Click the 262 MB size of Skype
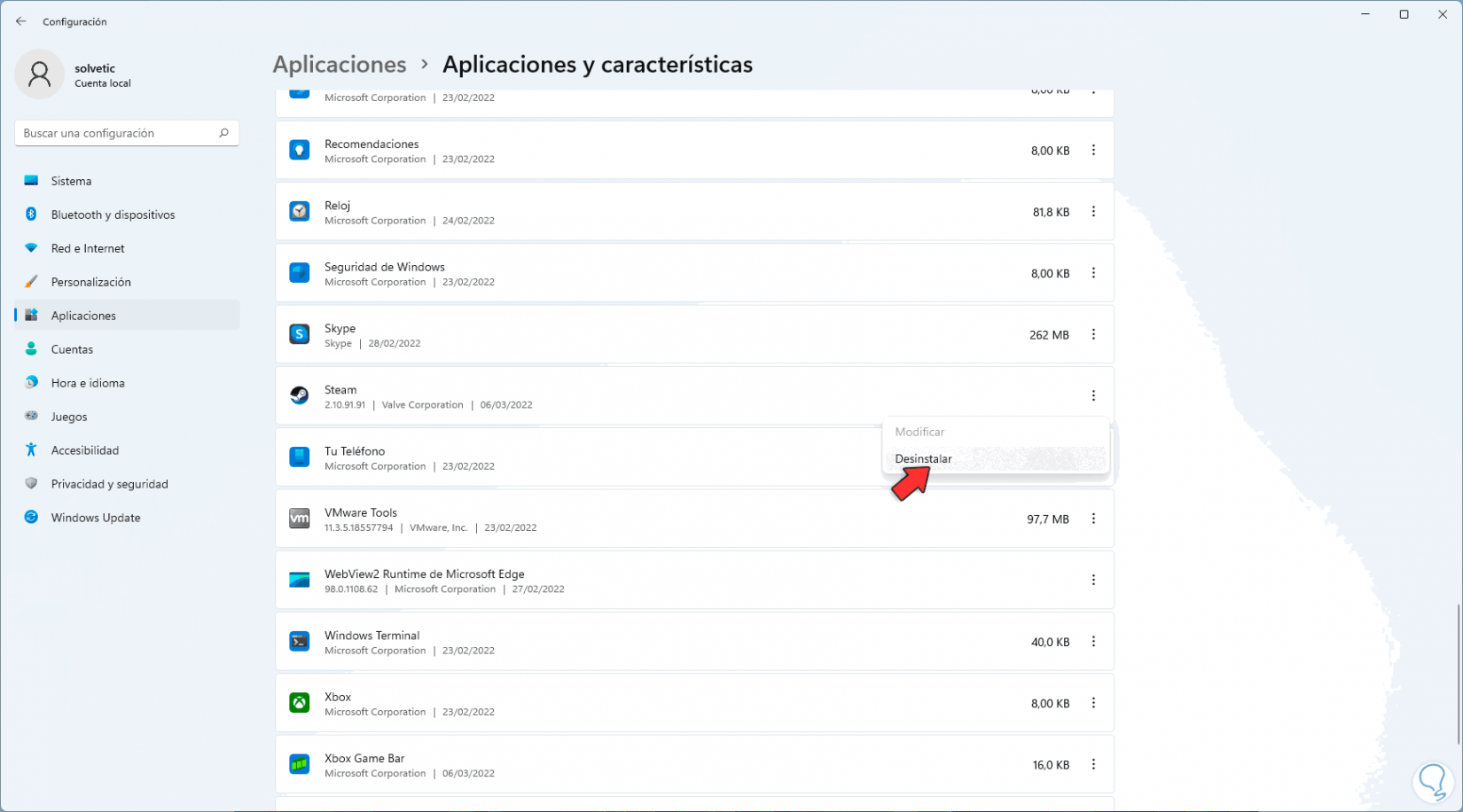This screenshot has width=1463, height=812. click(x=1049, y=335)
